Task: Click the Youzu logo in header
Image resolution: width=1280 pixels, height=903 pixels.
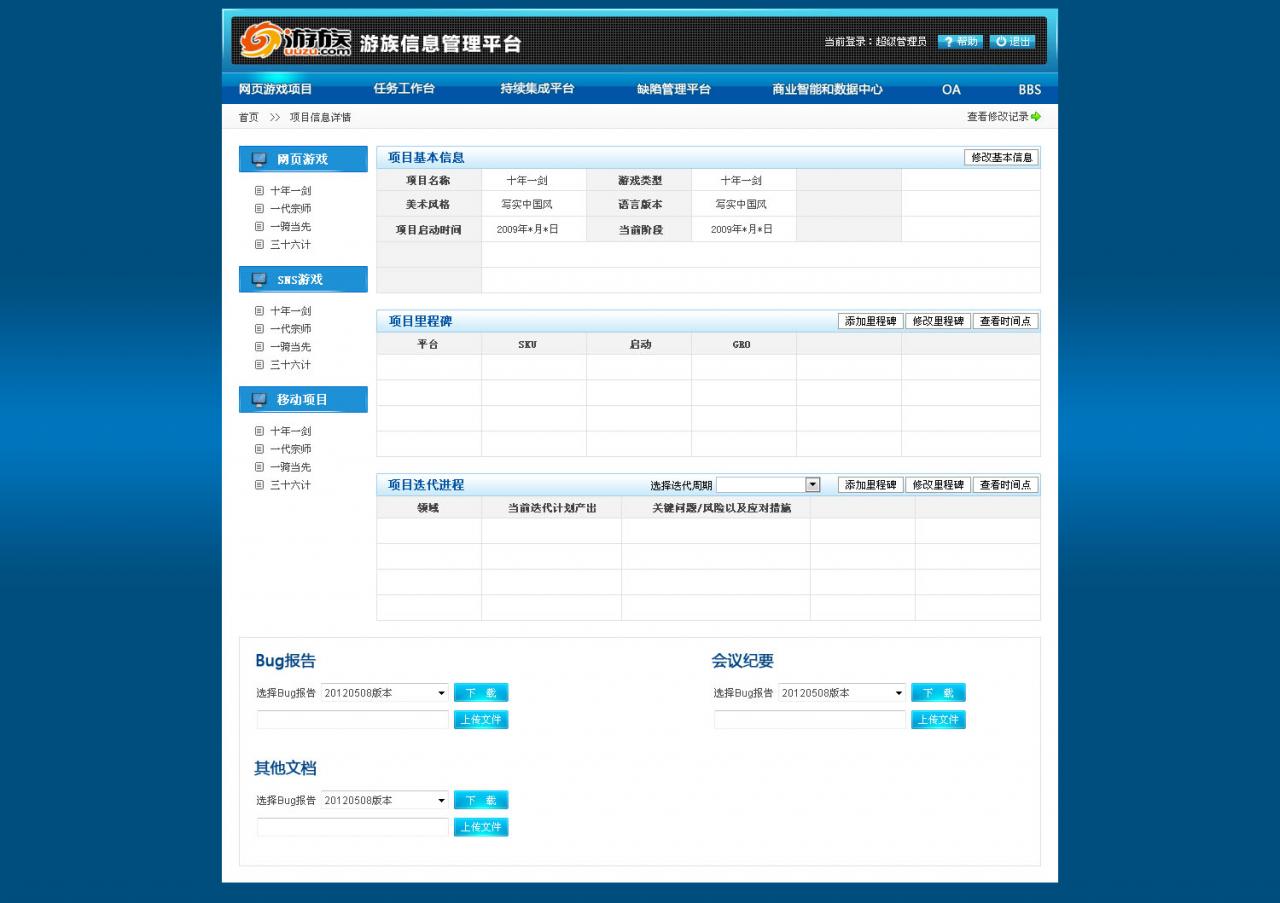Action: point(296,40)
